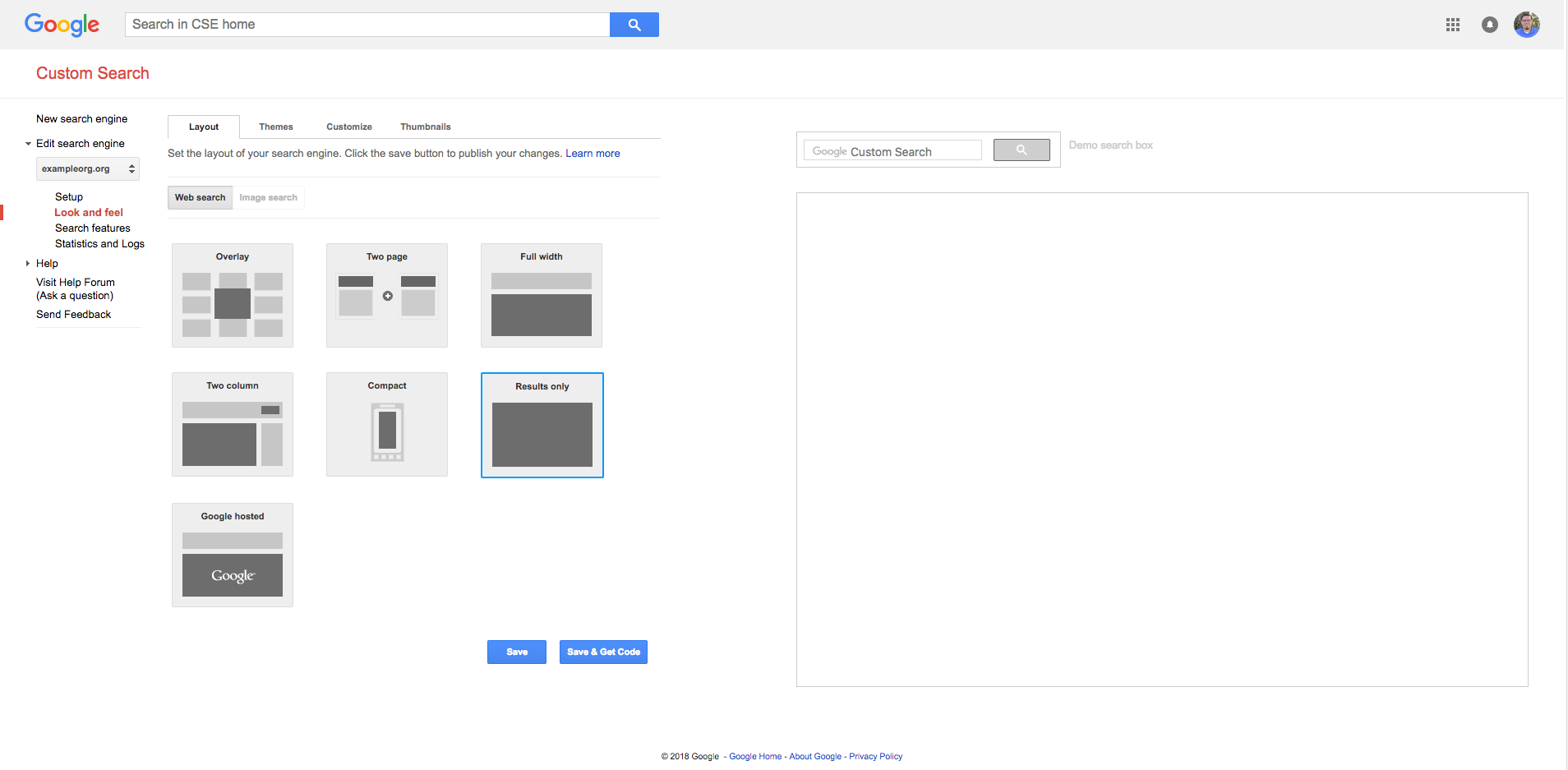The image size is (1568, 770).
Task: Visit Help Forum link
Action: [76, 289]
